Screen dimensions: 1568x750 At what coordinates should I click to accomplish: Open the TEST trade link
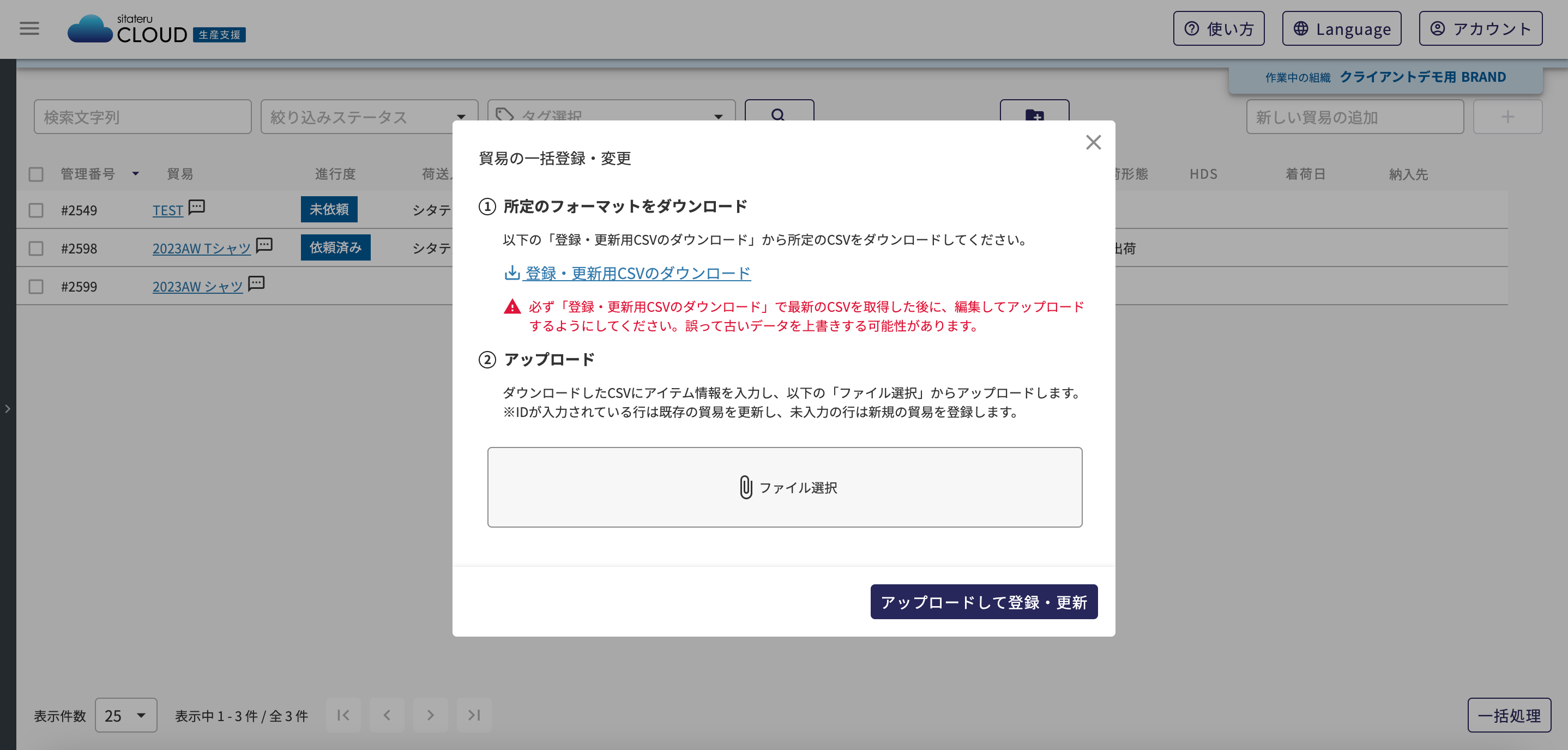tap(167, 210)
